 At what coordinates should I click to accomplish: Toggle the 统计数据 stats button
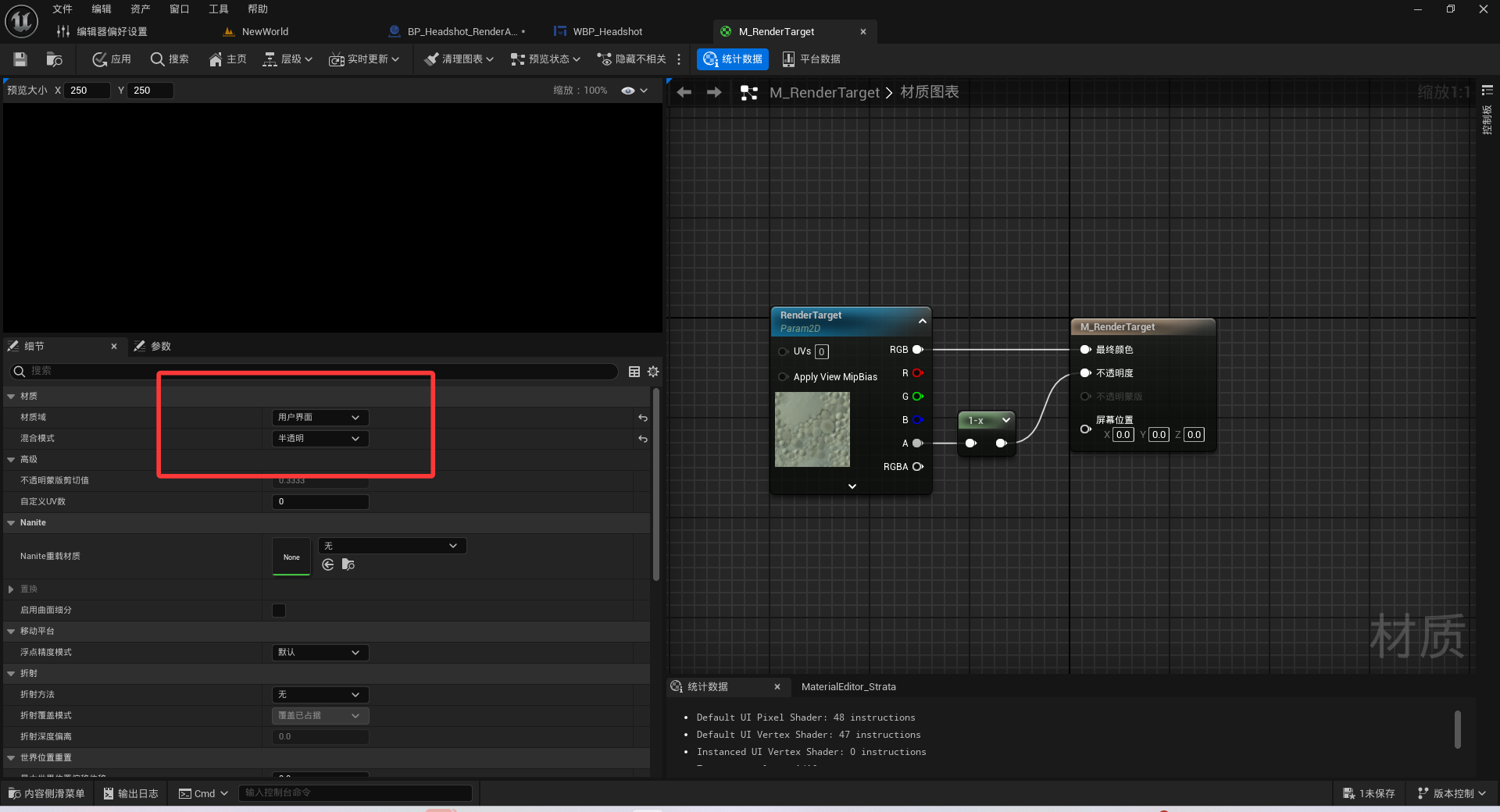click(x=733, y=59)
